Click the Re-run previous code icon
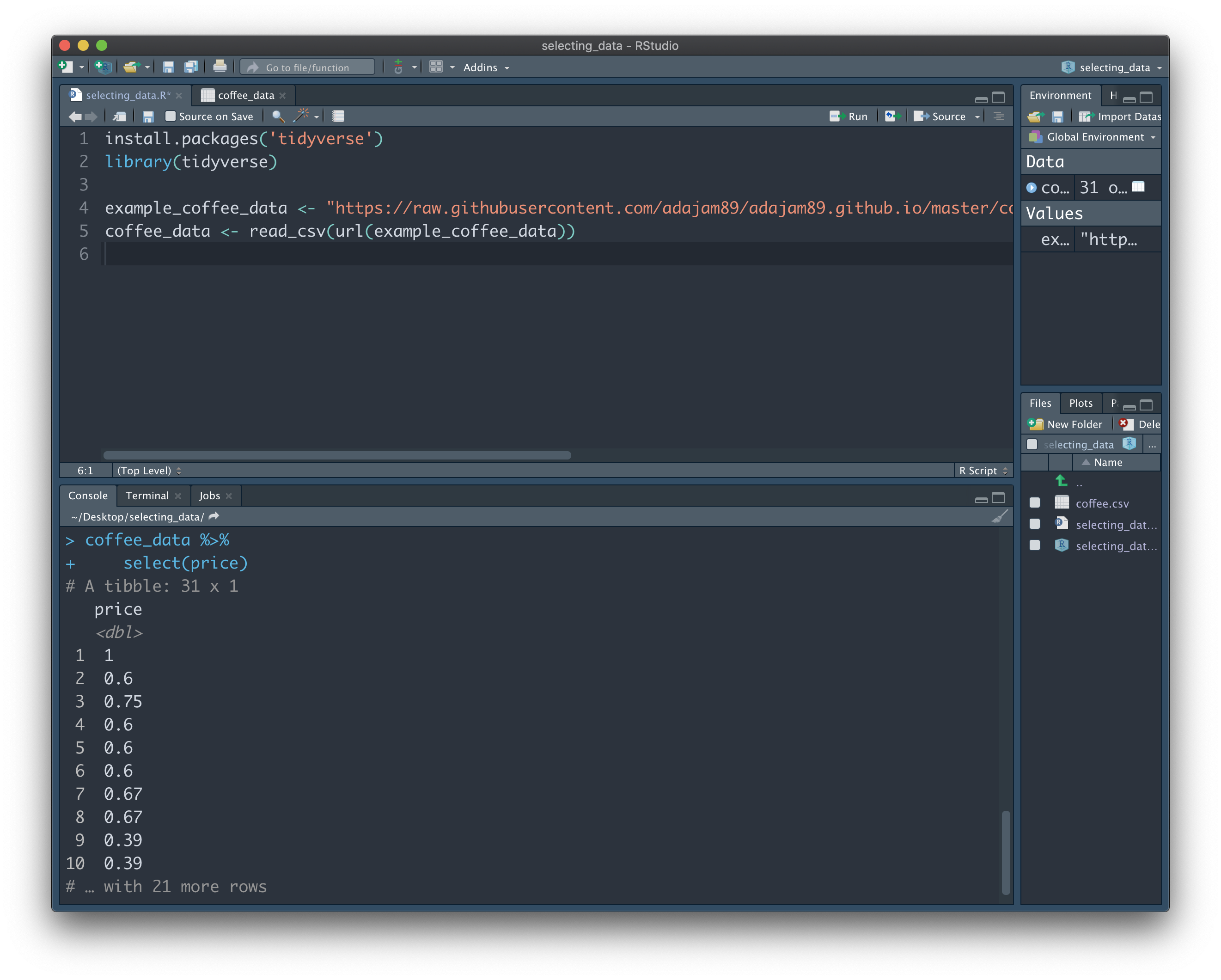This screenshot has height=980, width=1221. click(x=892, y=116)
